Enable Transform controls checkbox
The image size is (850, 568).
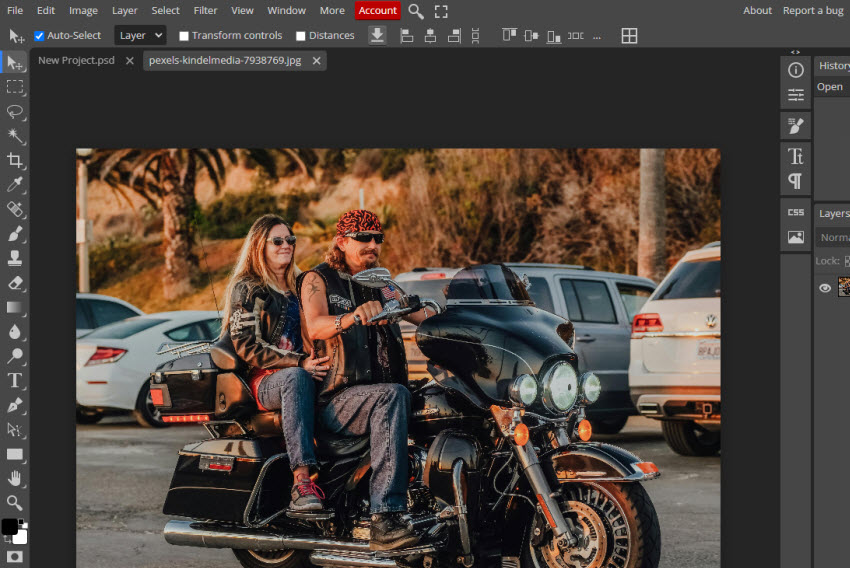(x=184, y=36)
